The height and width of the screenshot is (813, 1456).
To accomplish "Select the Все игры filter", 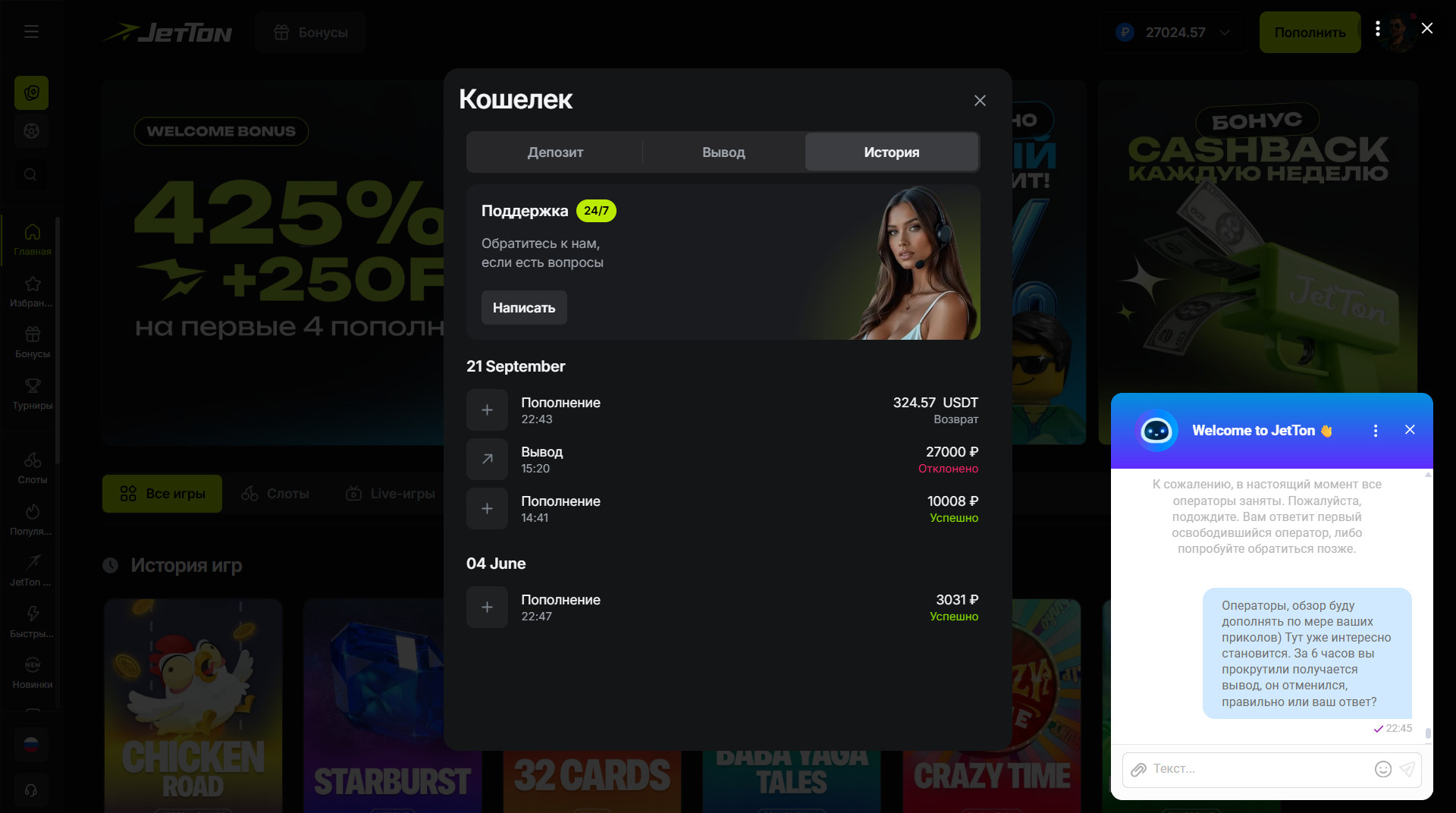I will click(162, 494).
